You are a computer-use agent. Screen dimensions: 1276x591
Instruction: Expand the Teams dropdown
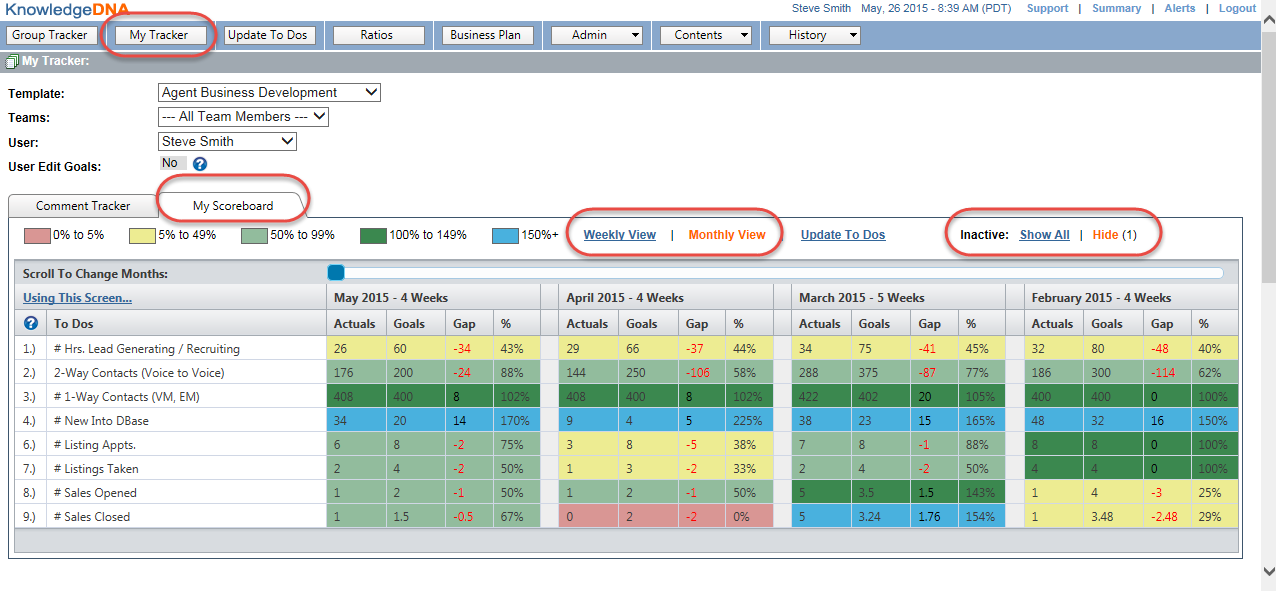coord(243,117)
